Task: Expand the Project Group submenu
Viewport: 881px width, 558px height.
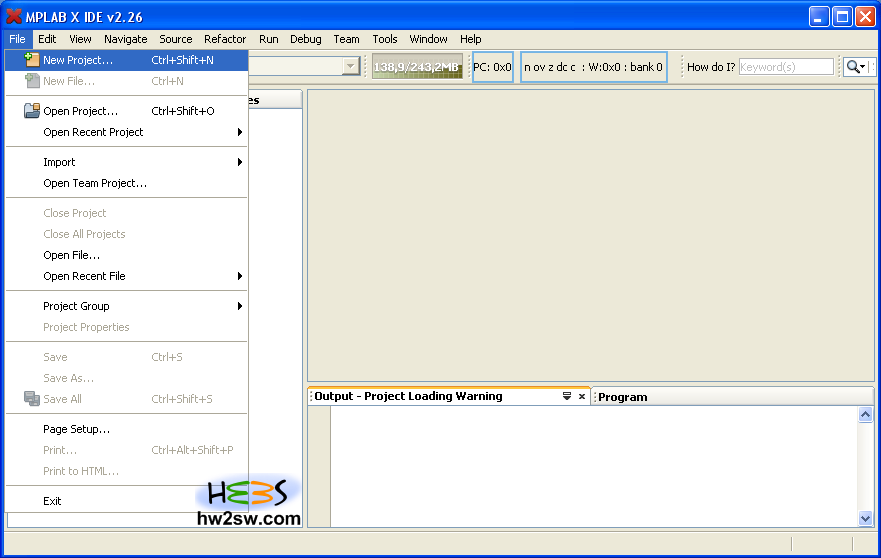Action: (x=127, y=306)
